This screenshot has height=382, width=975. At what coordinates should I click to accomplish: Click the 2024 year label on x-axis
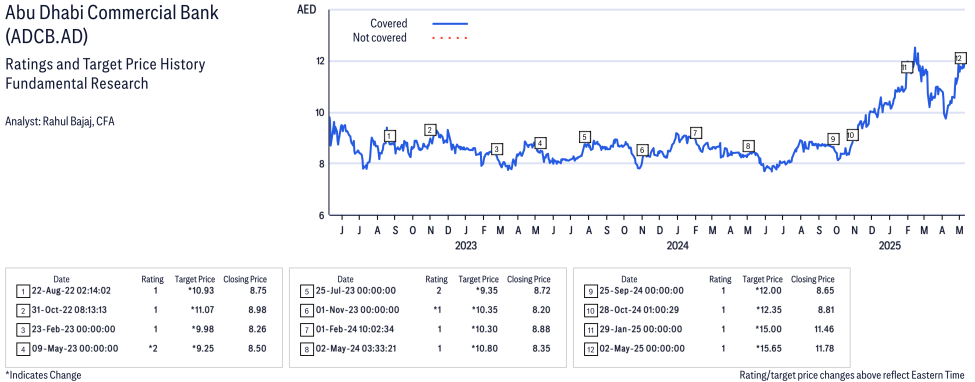[x=678, y=245]
